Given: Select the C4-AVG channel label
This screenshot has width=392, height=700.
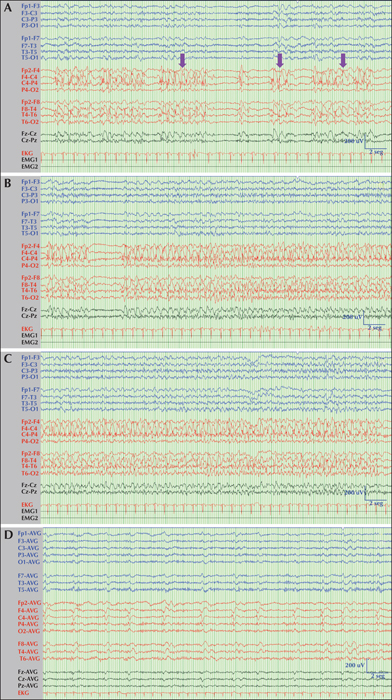Looking at the screenshot, I should coord(30,617).
